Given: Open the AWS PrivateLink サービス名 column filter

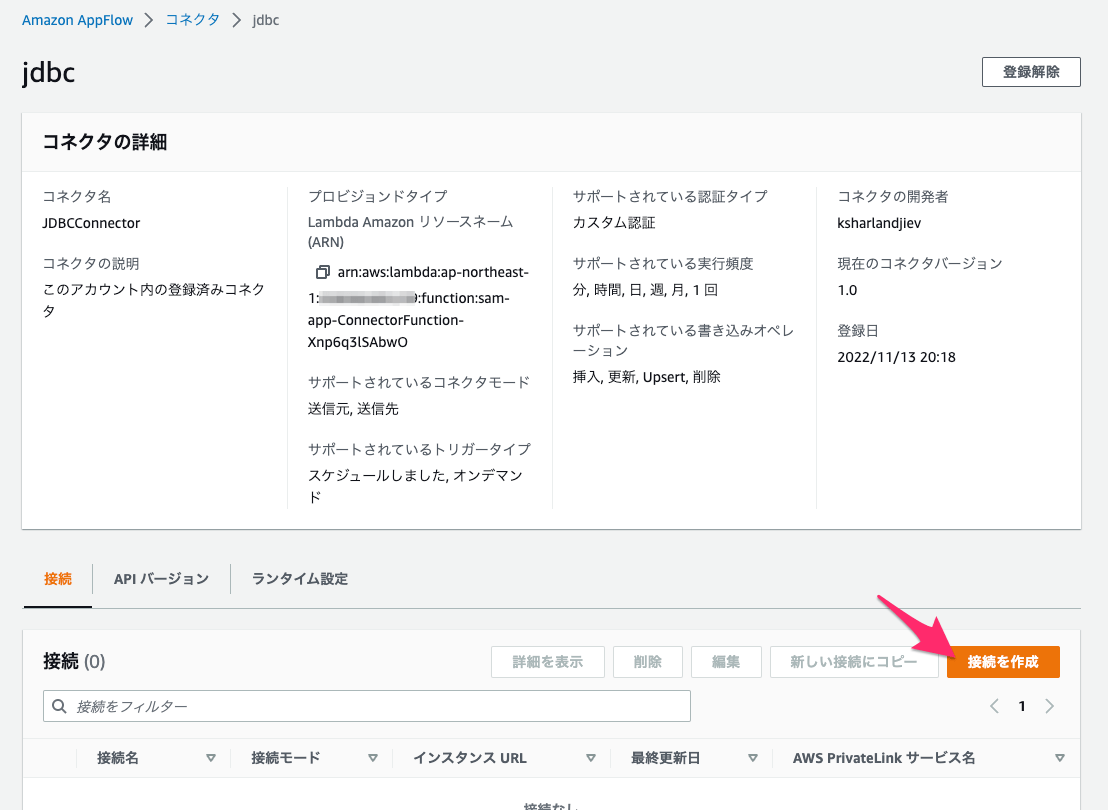Looking at the screenshot, I should [x=1060, y=757].
